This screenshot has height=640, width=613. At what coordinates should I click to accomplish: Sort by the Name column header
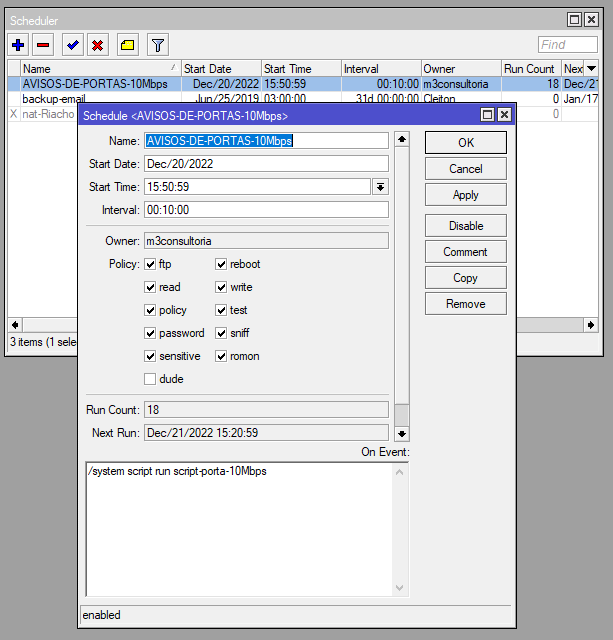tap(95, 69)
